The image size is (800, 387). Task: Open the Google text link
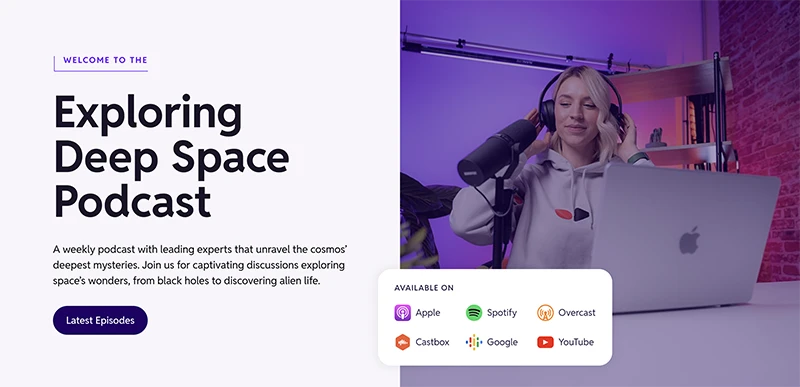502,342
